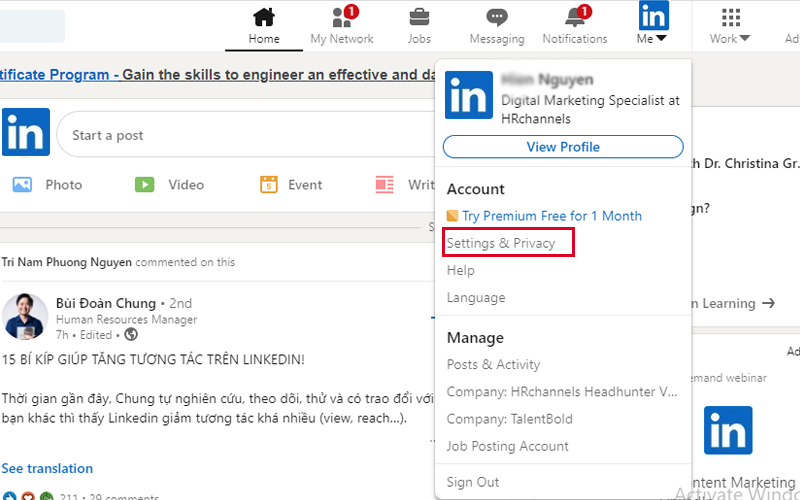This screenshot has width=800, height=500.
Task: Click the View Profile button
Action: (563, 147)
